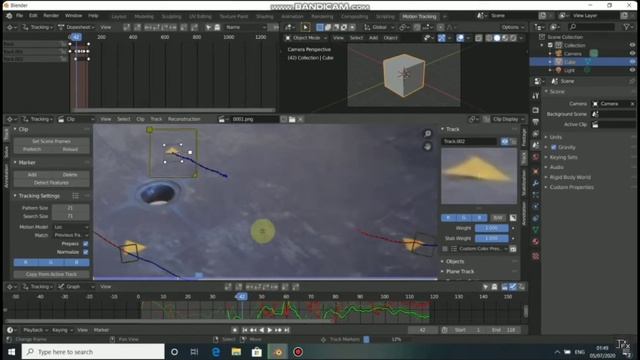Click the Blender icon in Windows taskbar

(278, 352)
